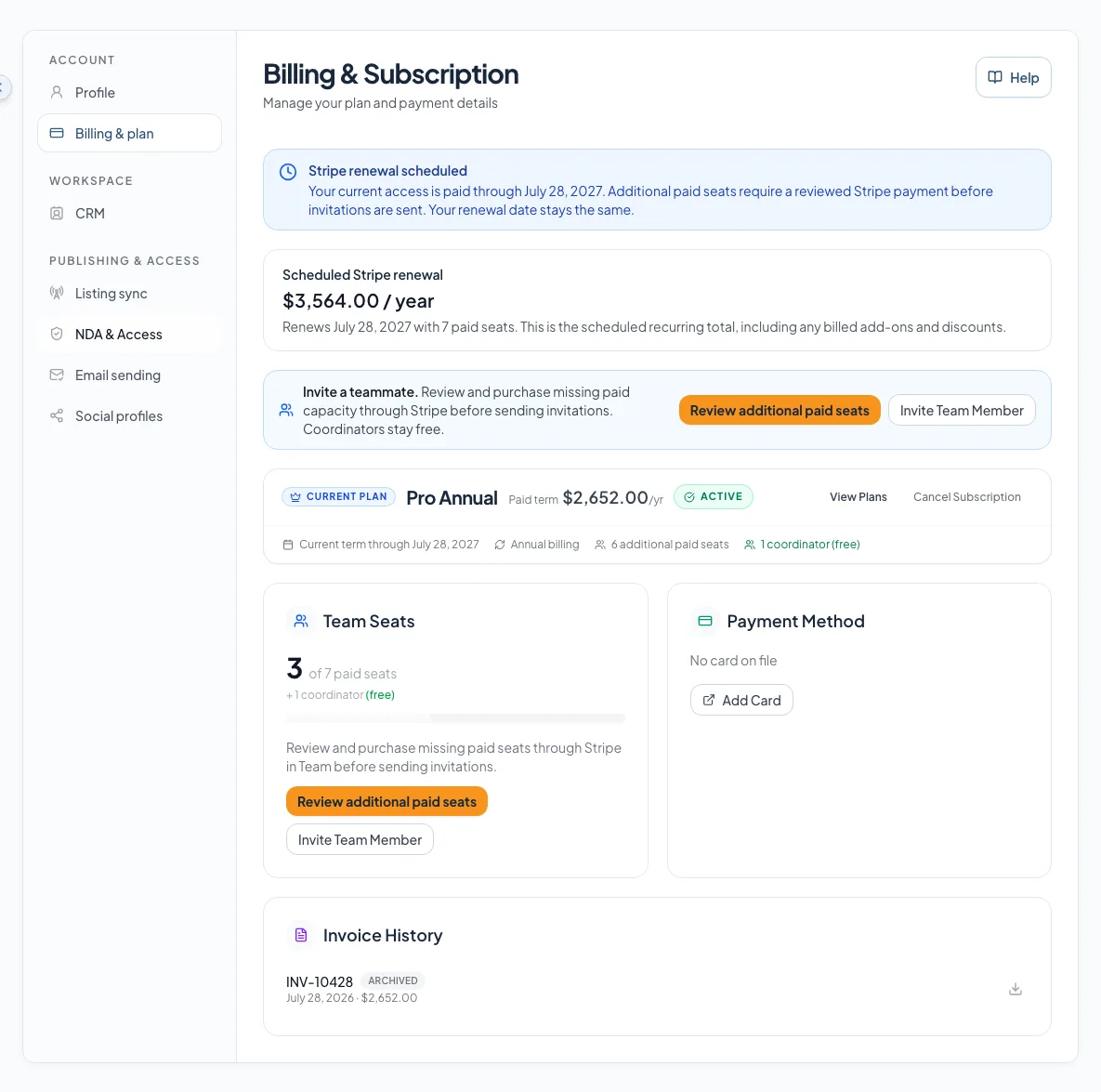Click the Email sending envelope icon

point(57,375)
